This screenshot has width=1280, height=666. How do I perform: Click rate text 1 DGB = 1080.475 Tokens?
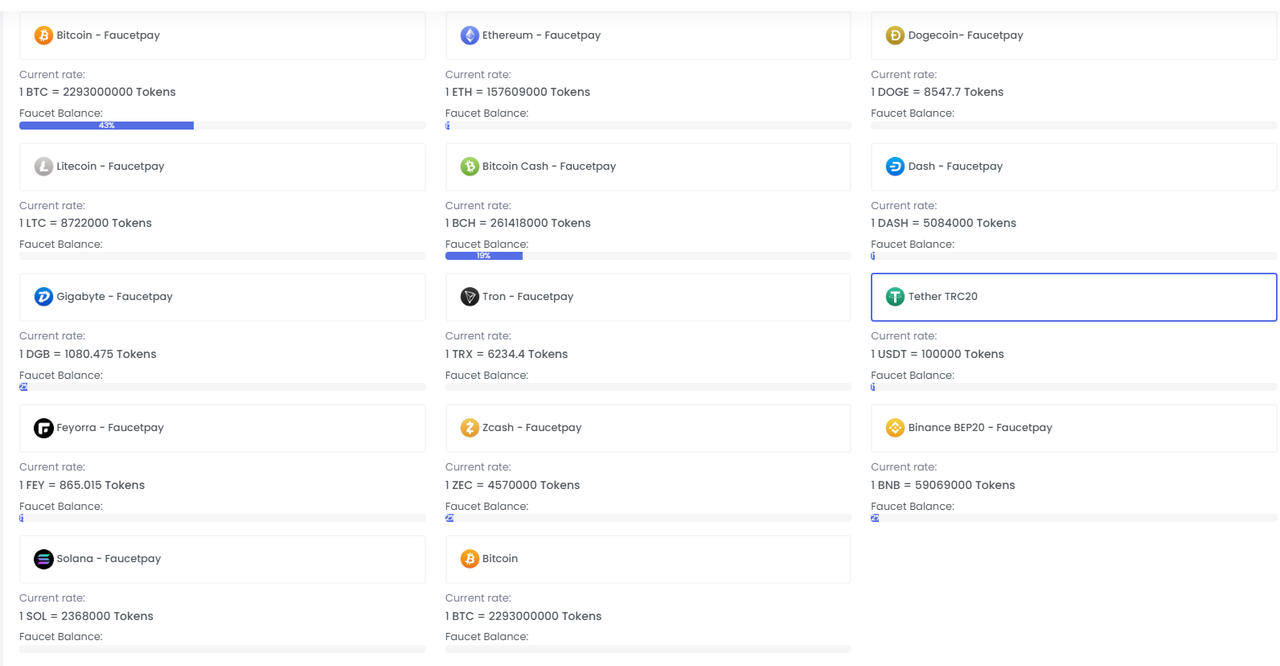click(x=88, y=354)
